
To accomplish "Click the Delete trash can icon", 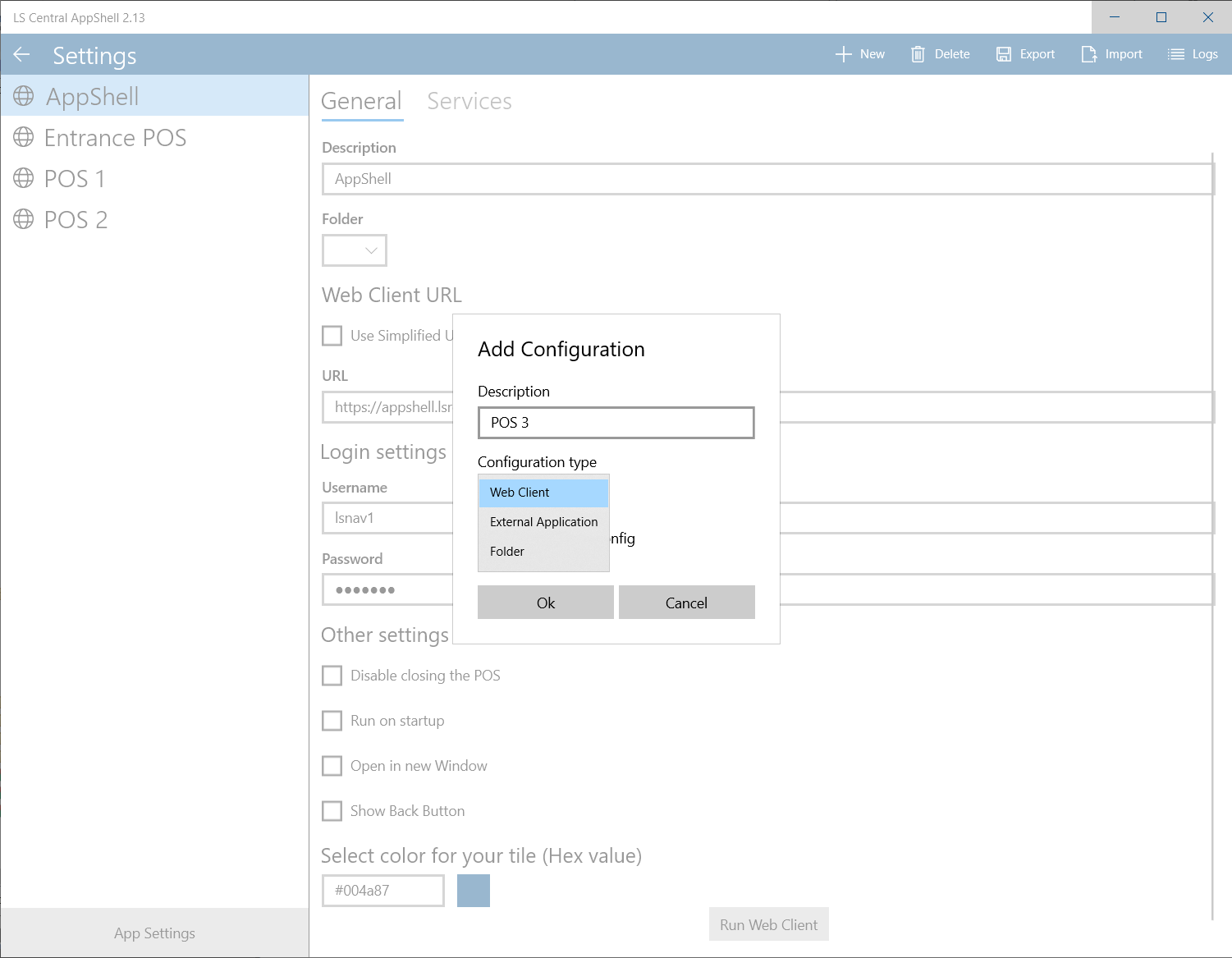I will pyautogui.click(x=918, y=54).
